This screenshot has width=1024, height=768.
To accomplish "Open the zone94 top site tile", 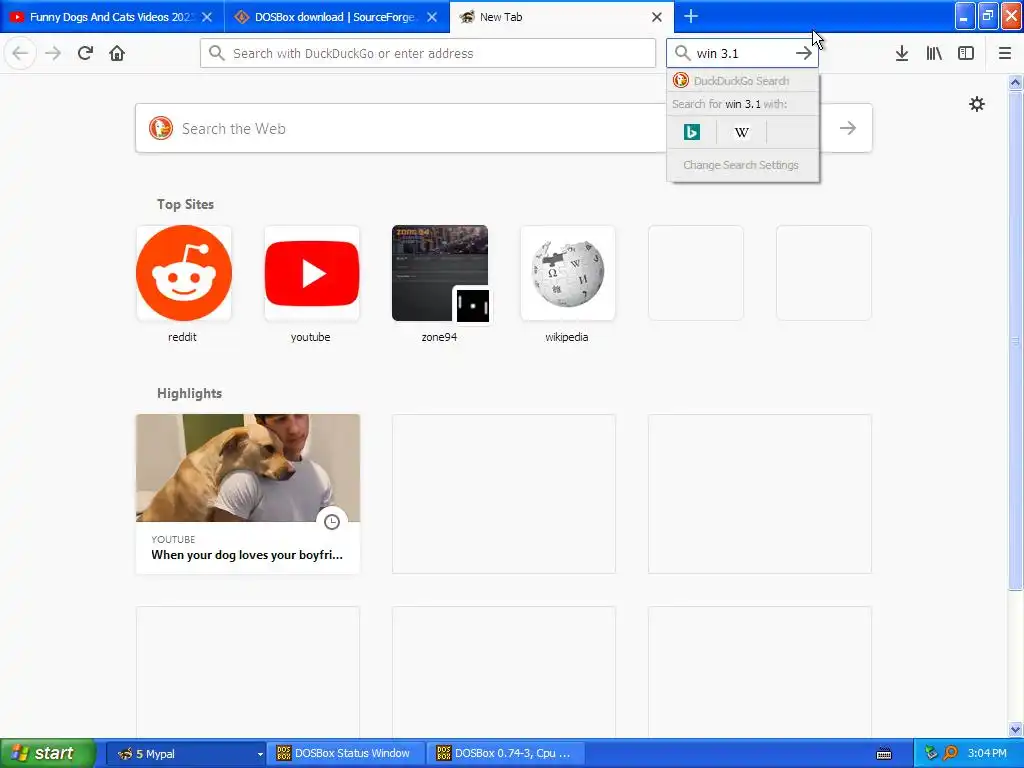I will point(440,273).
